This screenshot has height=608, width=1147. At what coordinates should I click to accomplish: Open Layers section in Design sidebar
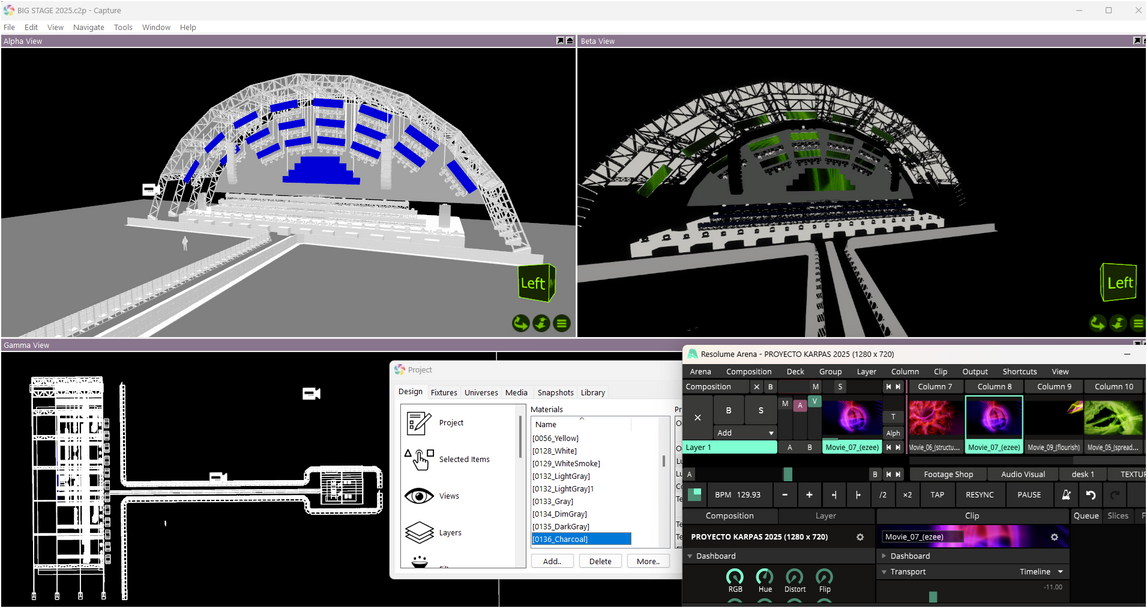click(x=450, y=532)
